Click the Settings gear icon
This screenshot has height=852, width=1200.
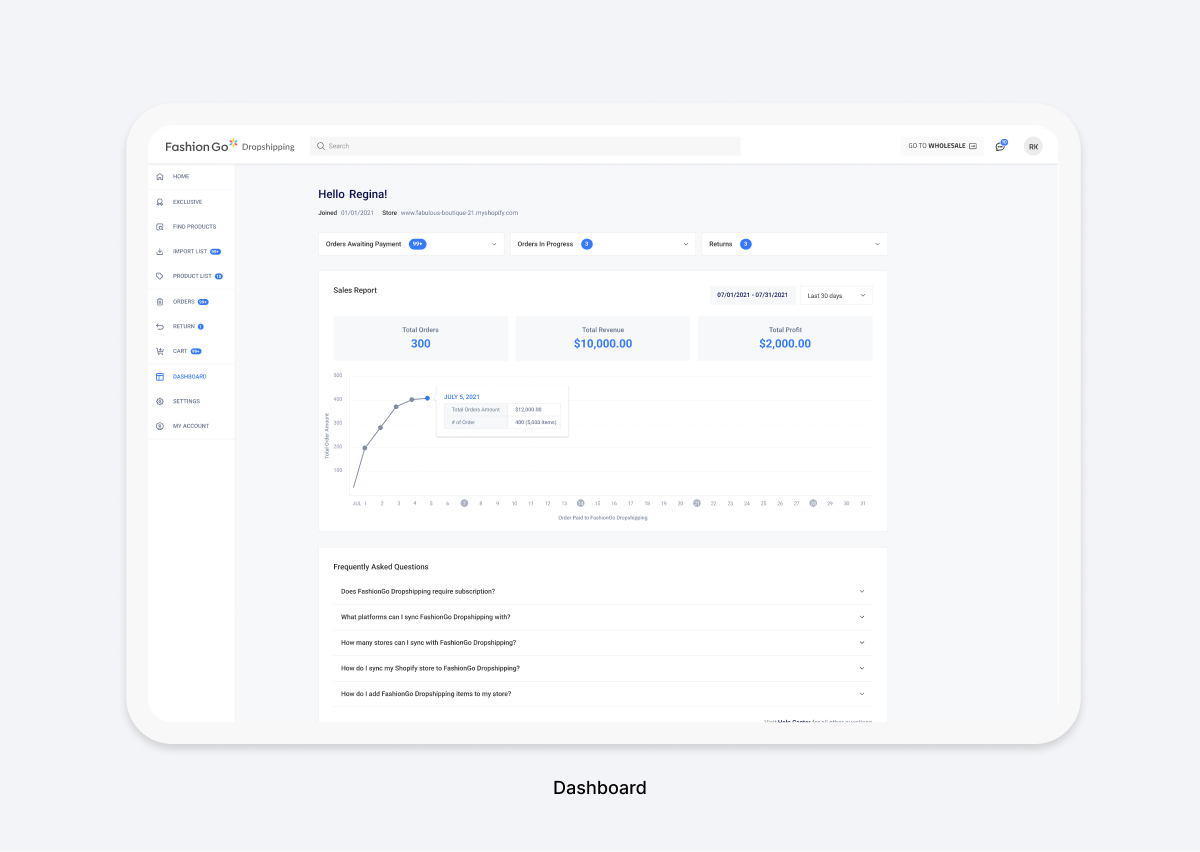pos(160,401)
